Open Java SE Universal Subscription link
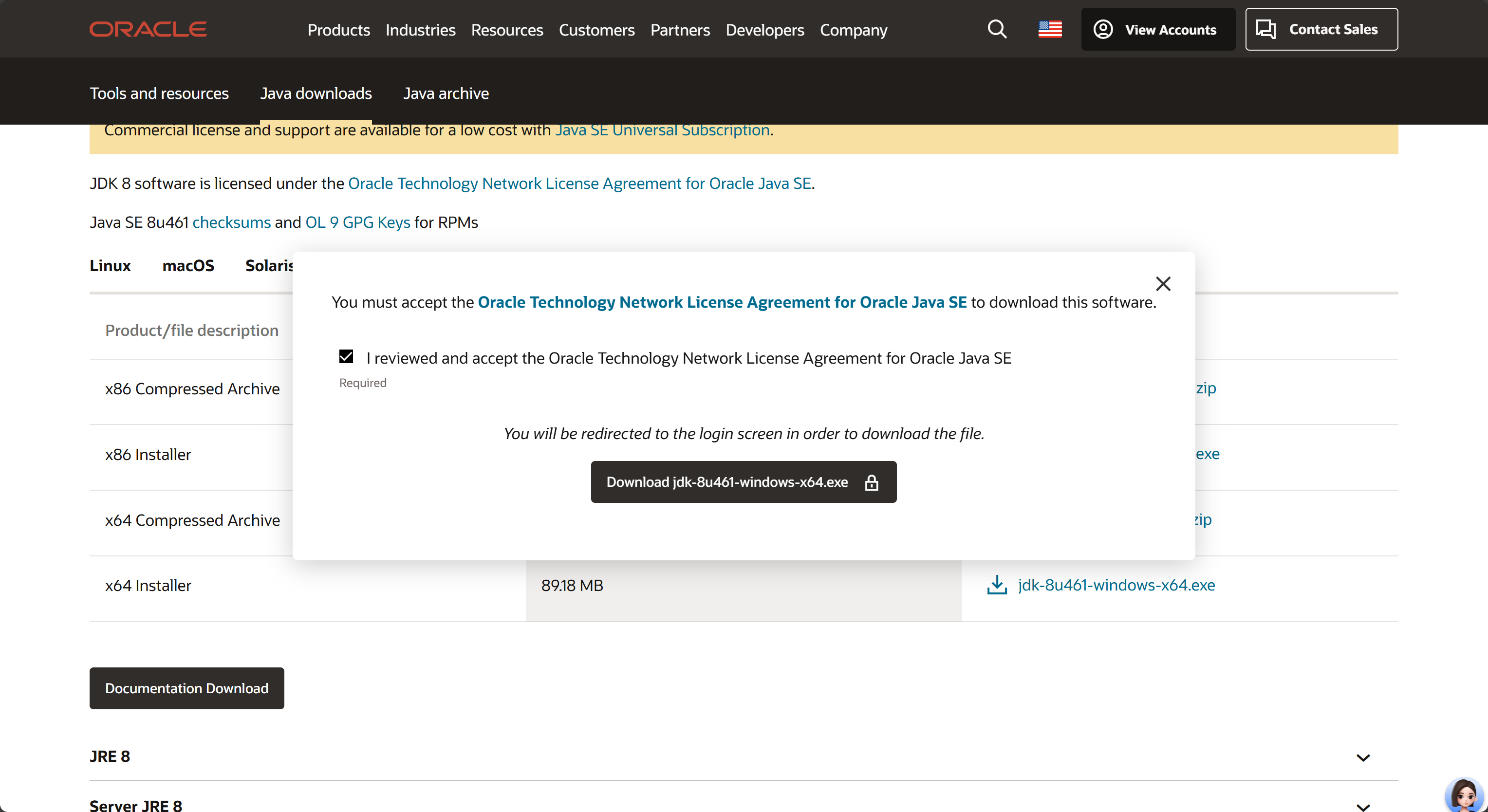This screenshot has height=812, width=1488. point(662,130)
